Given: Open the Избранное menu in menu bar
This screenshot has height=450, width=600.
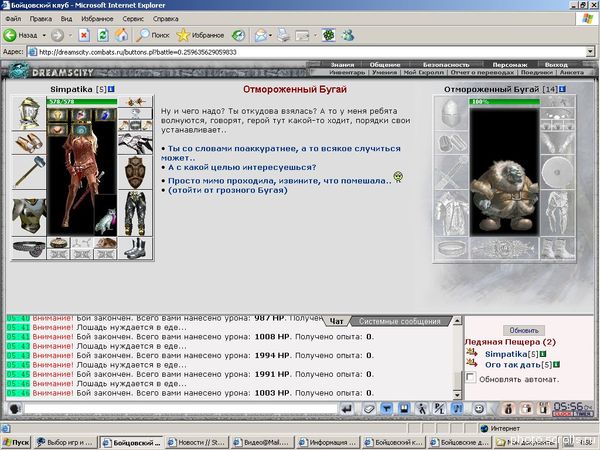Looking at the screenshot, I should click(x=97, y=18).
